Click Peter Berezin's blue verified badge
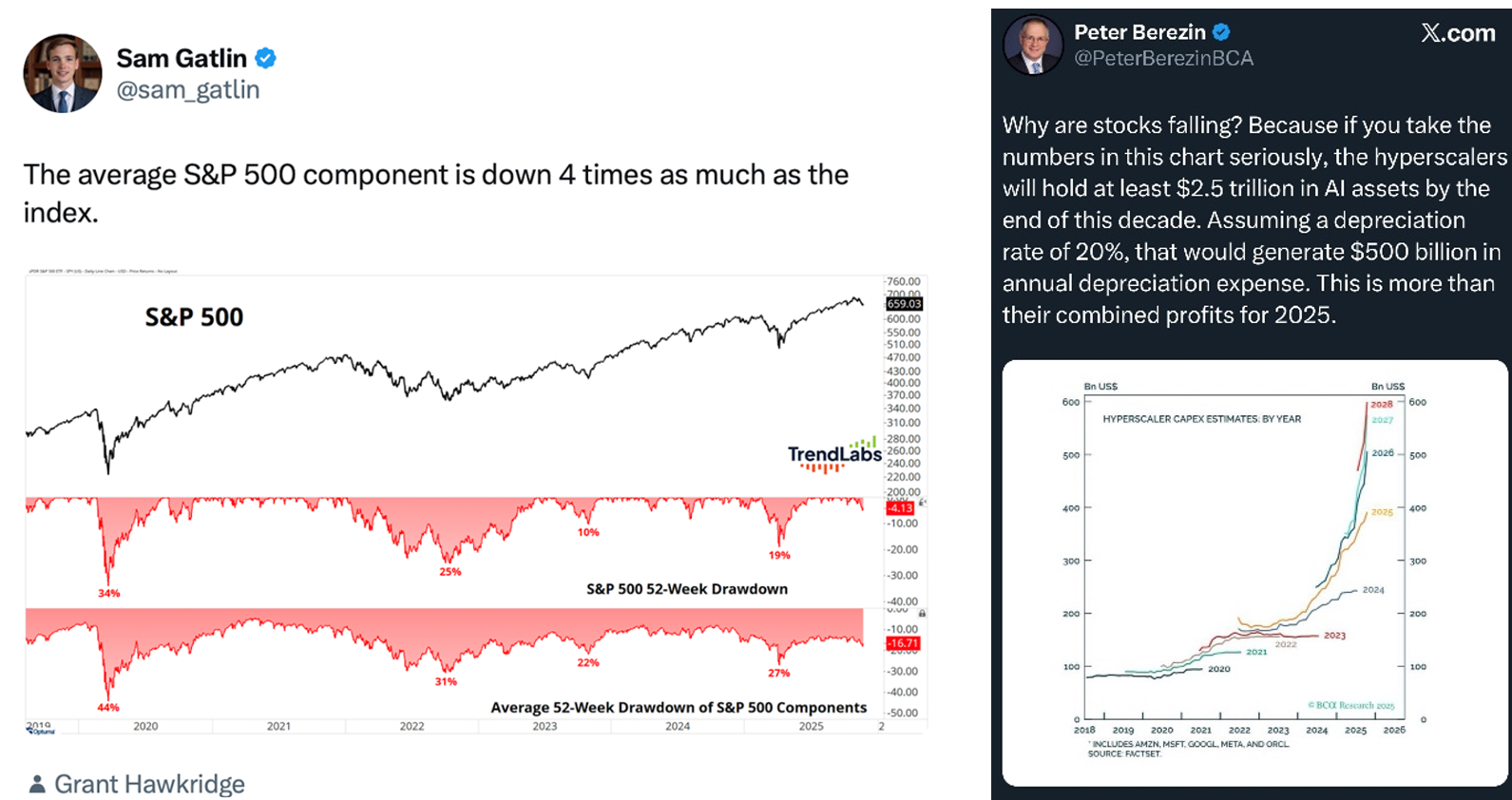1512x800 pixels. tap(1222, 32)
